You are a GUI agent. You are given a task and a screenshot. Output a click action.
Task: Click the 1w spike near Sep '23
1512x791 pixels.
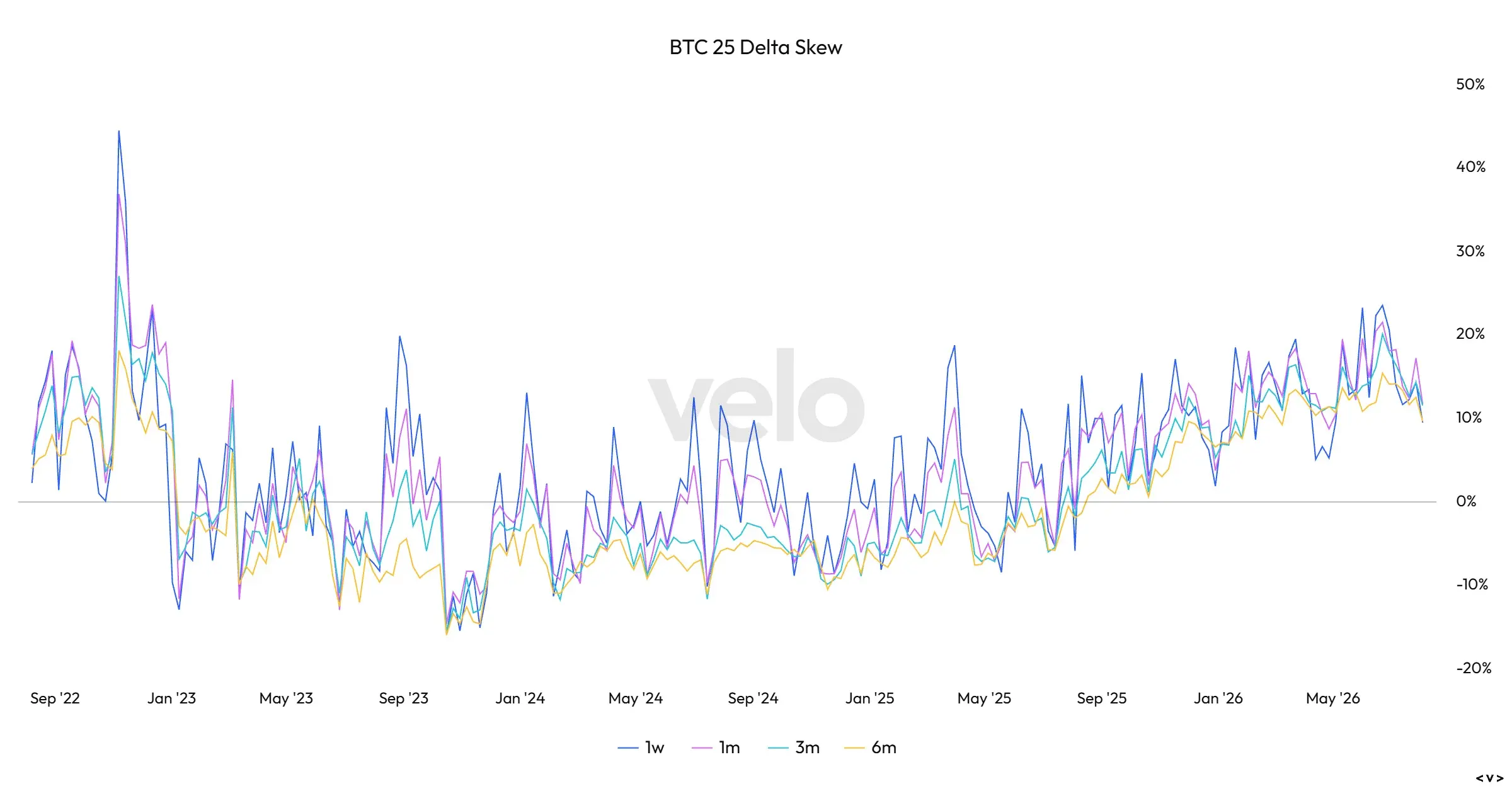pos(399,336)
